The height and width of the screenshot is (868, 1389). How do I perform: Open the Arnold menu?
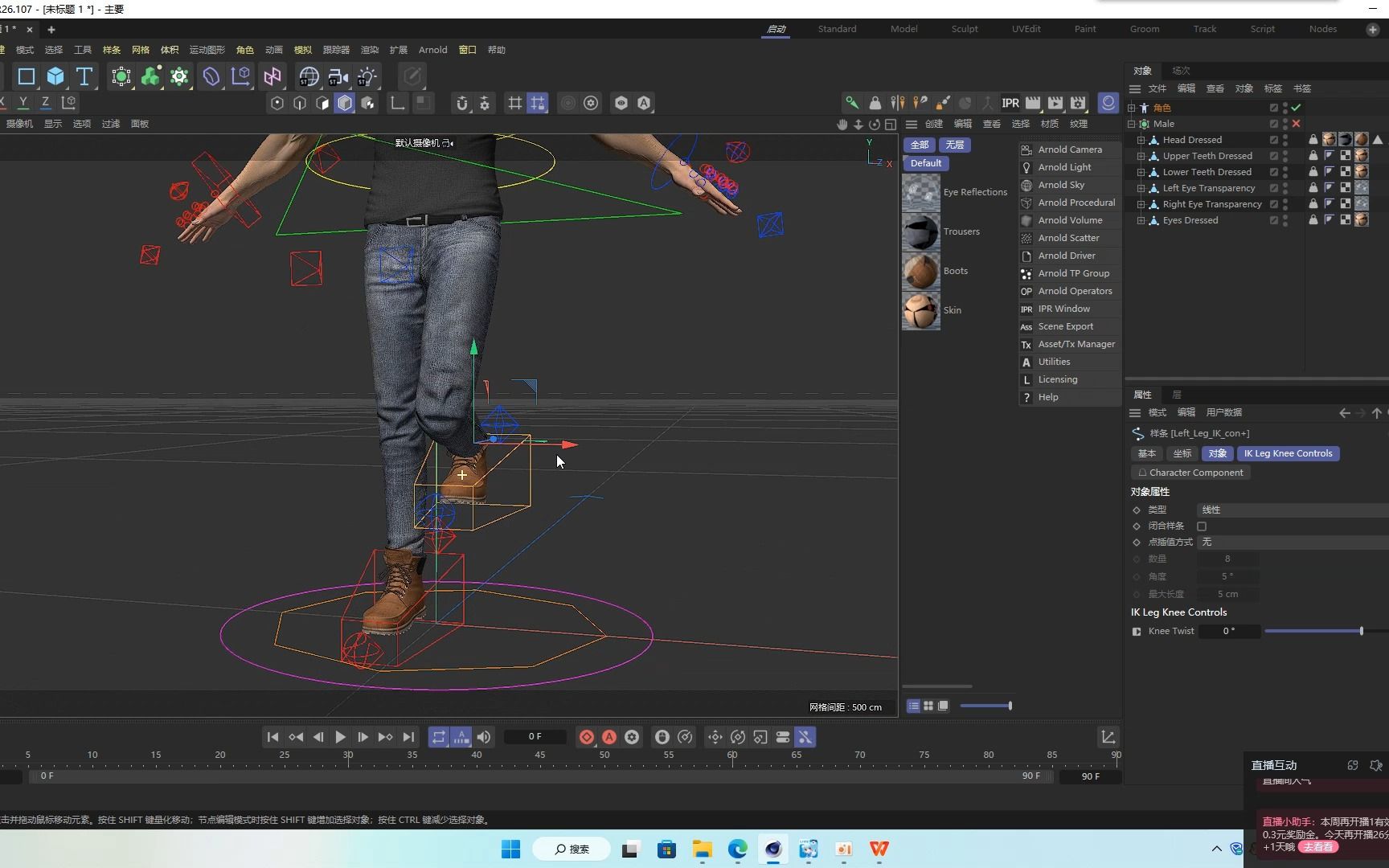(x=432, y=50)
